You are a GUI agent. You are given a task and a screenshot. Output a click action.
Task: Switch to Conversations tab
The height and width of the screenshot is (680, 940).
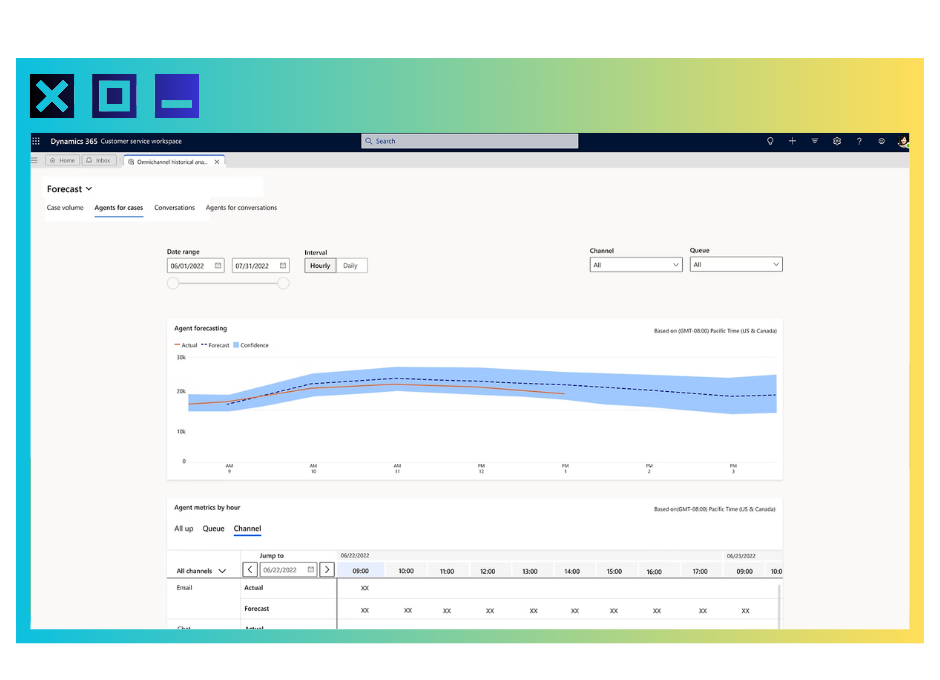pos(174,207)
